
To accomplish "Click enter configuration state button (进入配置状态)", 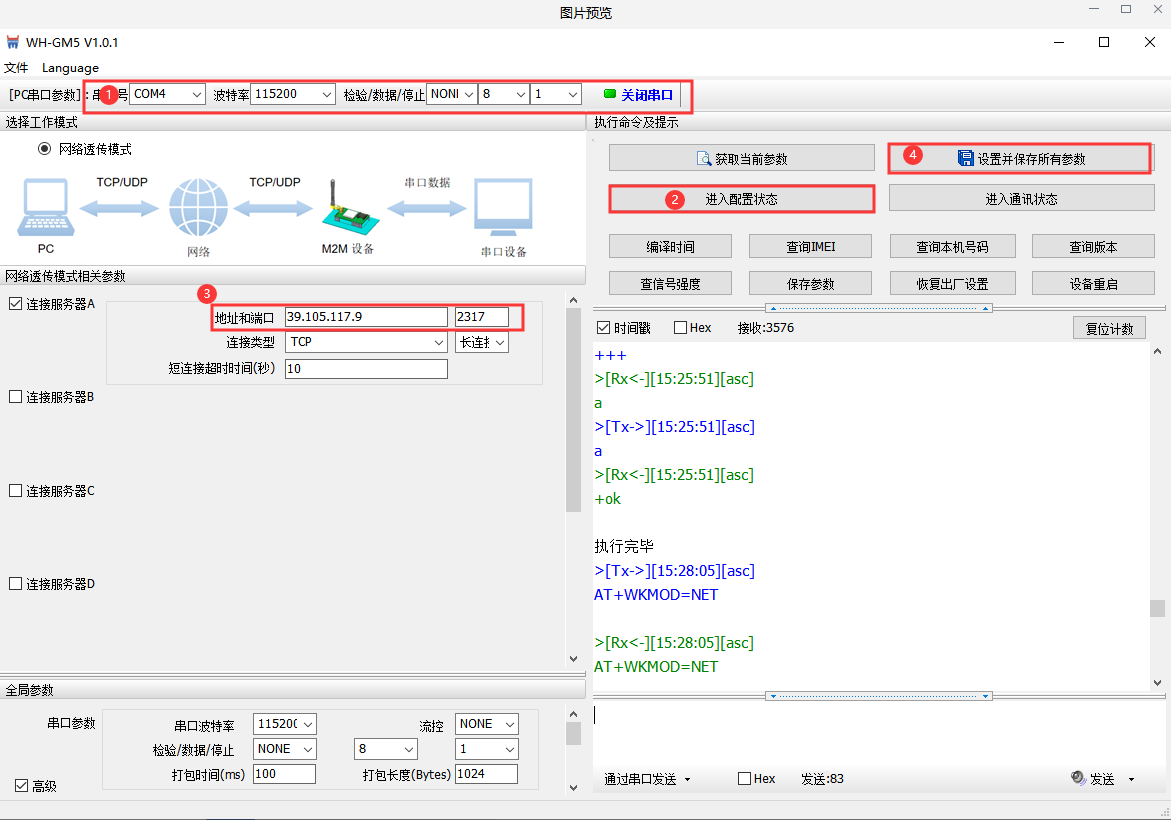I will [x=741, y=199].
